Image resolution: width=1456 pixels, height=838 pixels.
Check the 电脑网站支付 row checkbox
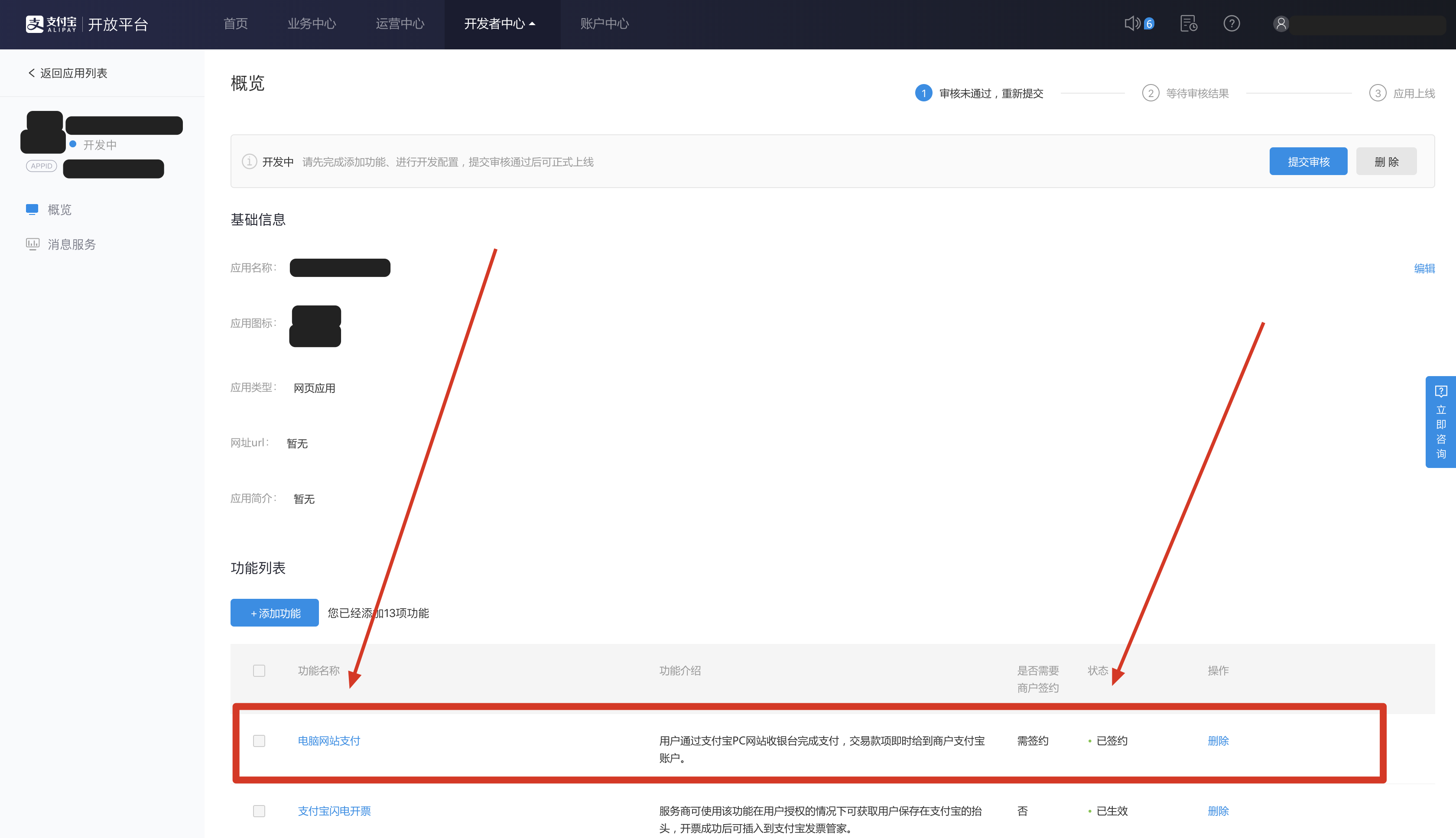coord(259,741)
